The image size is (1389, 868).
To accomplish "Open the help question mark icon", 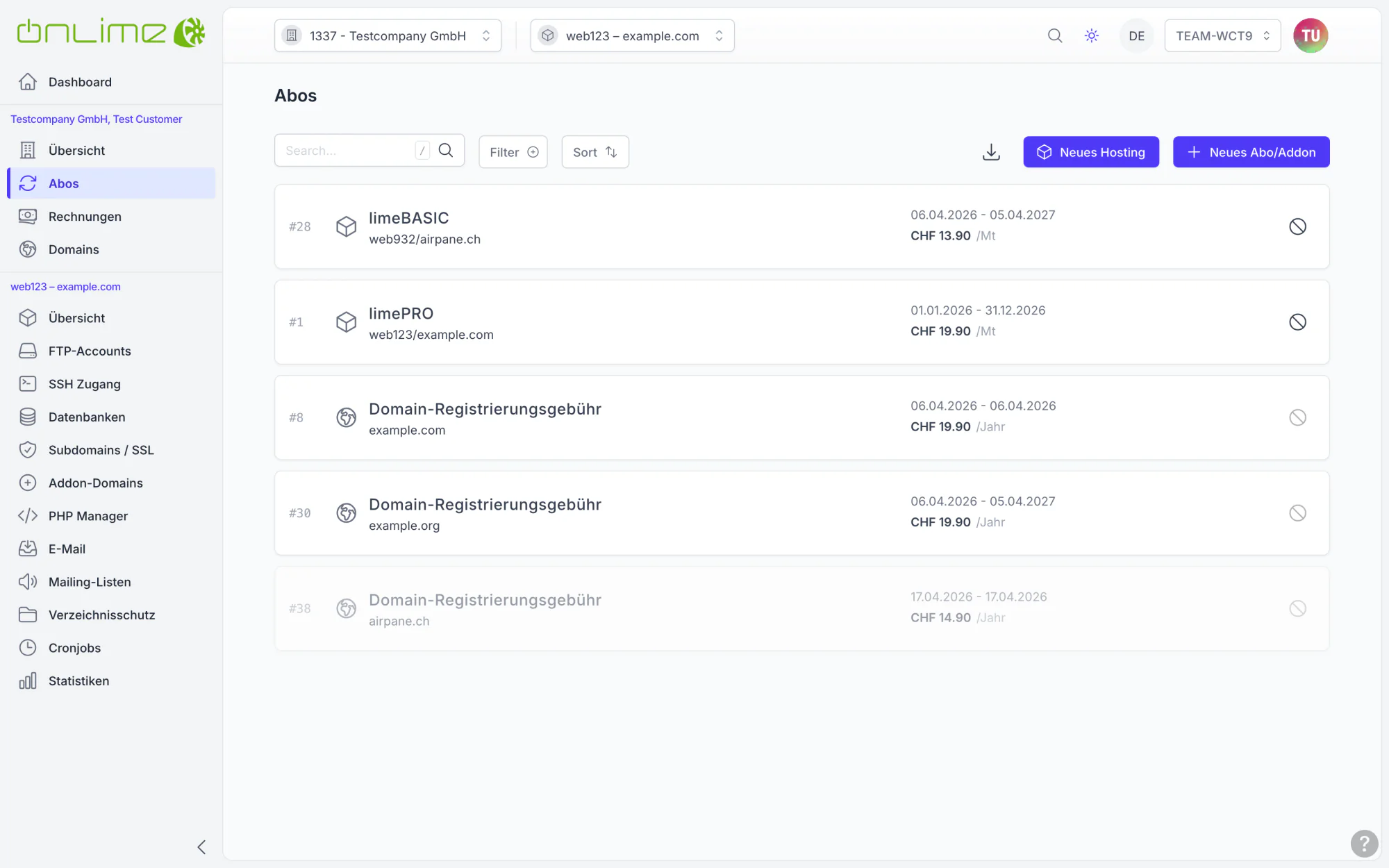I will [1364, 844].
